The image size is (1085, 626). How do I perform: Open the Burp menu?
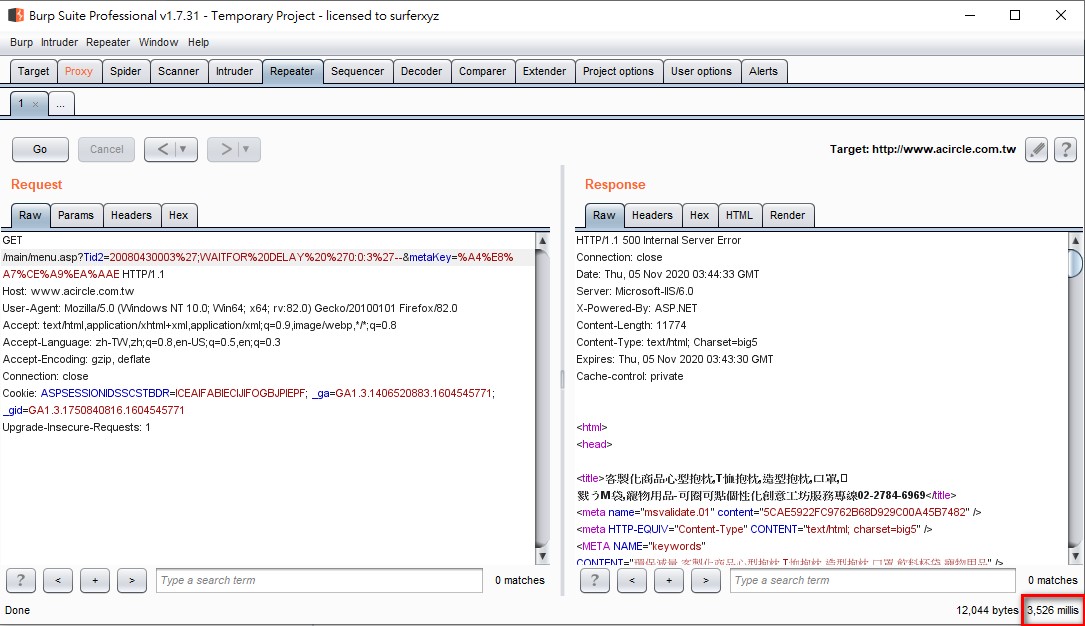click(x=21, y=42)
